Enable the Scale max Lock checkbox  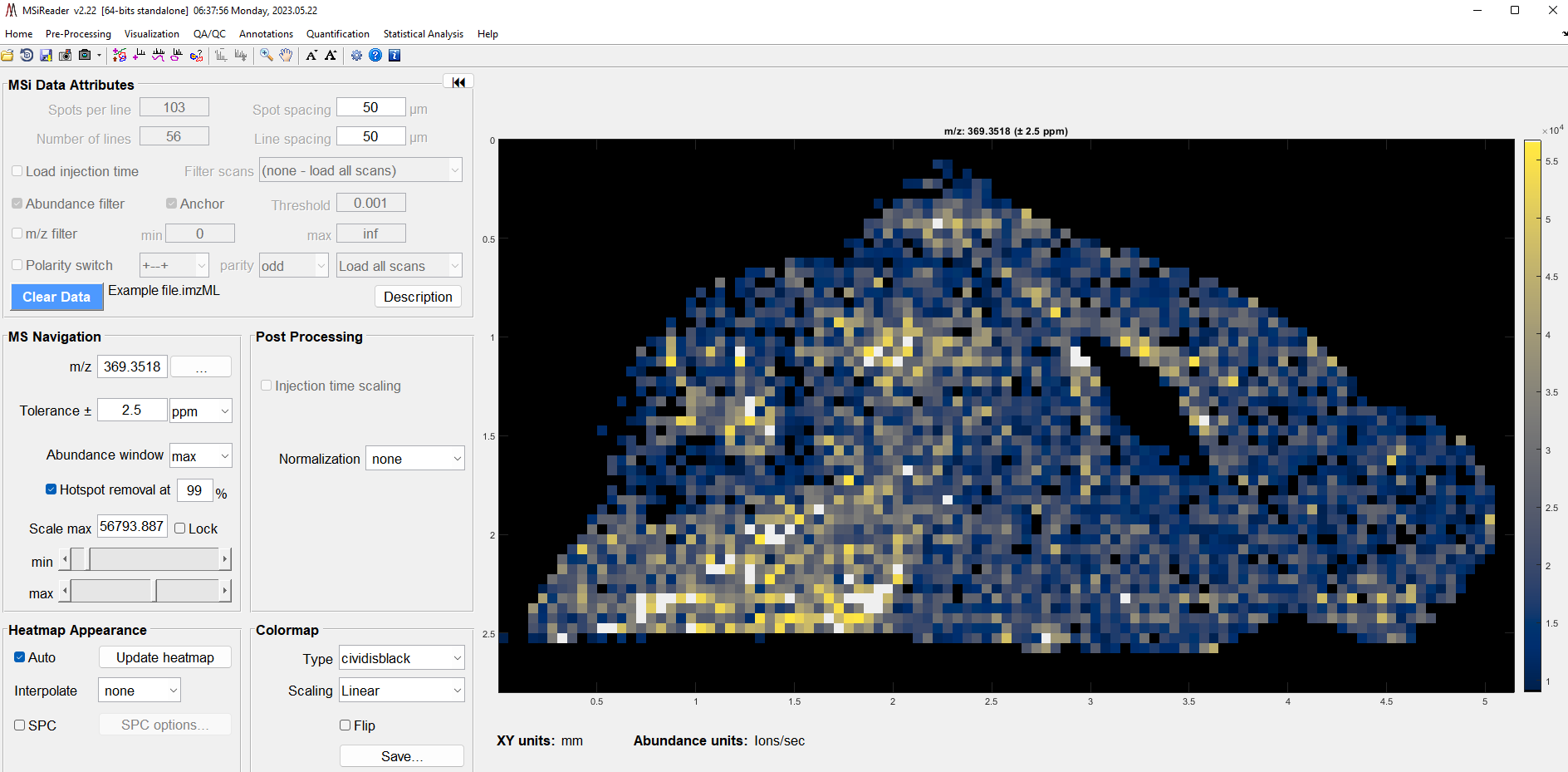180,529
